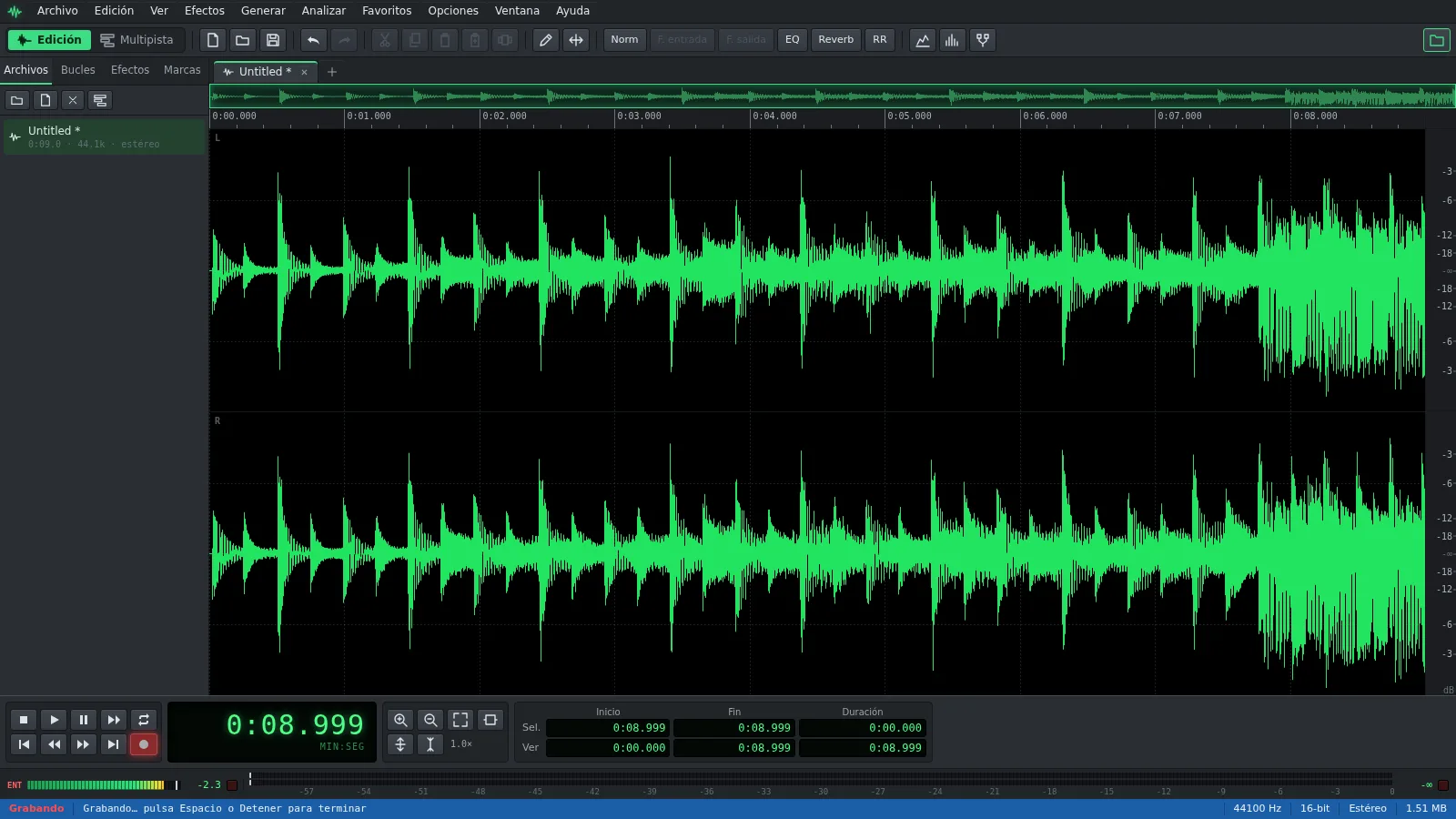Click the zoom to selection icon

pos(490,720)
